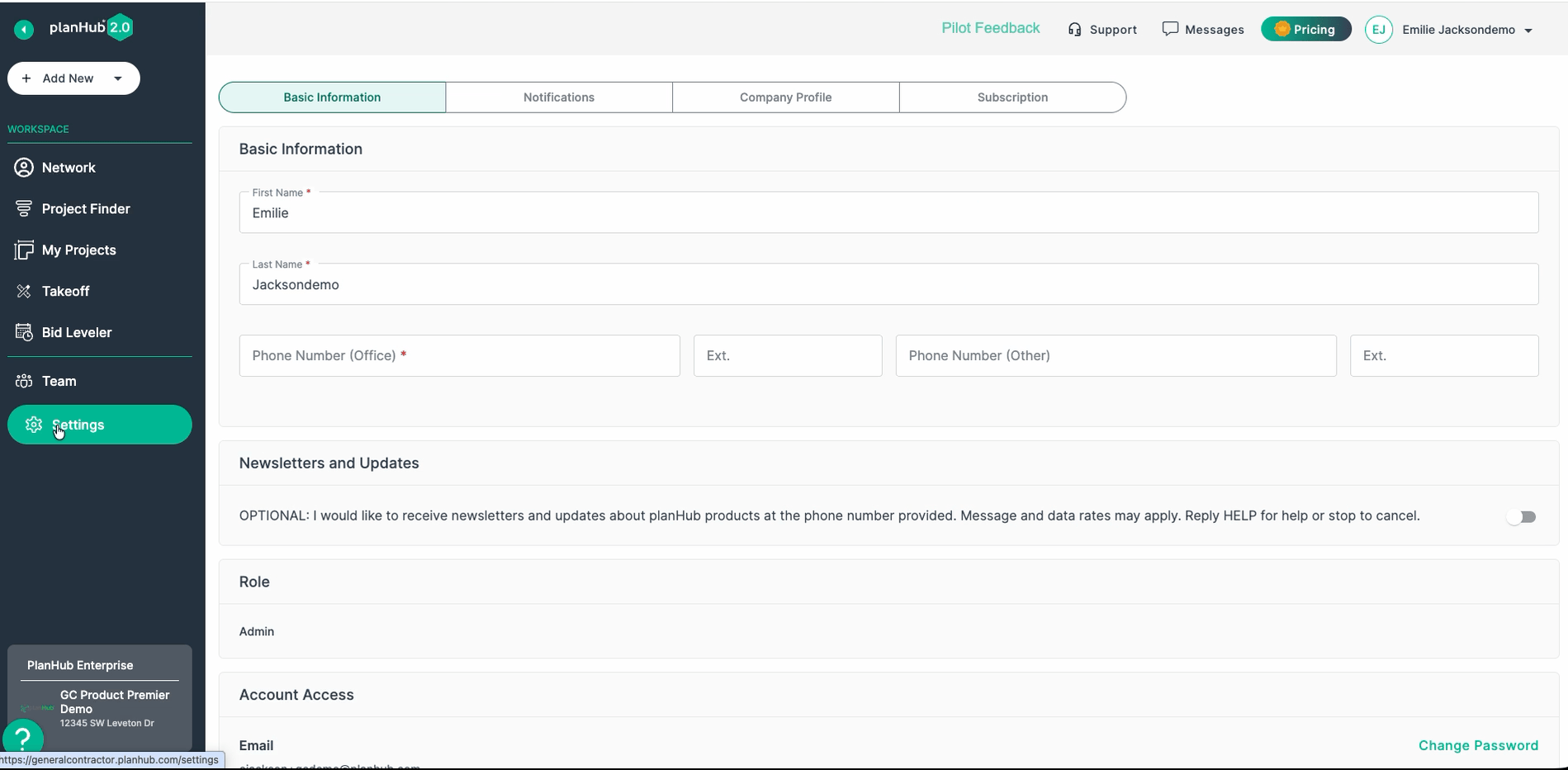Screen dimensions: 1568x770
Task: Click the WORKSPACE section label
Action: [x=38, y=130]
